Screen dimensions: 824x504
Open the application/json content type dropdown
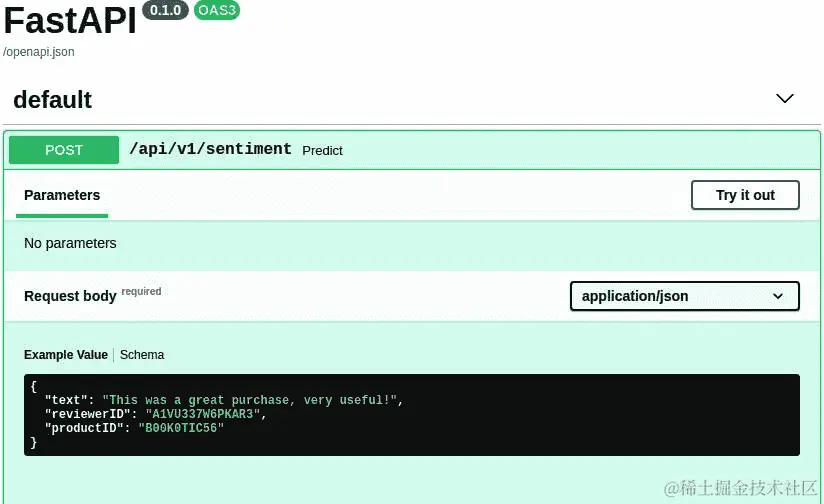tap(685, 296)
